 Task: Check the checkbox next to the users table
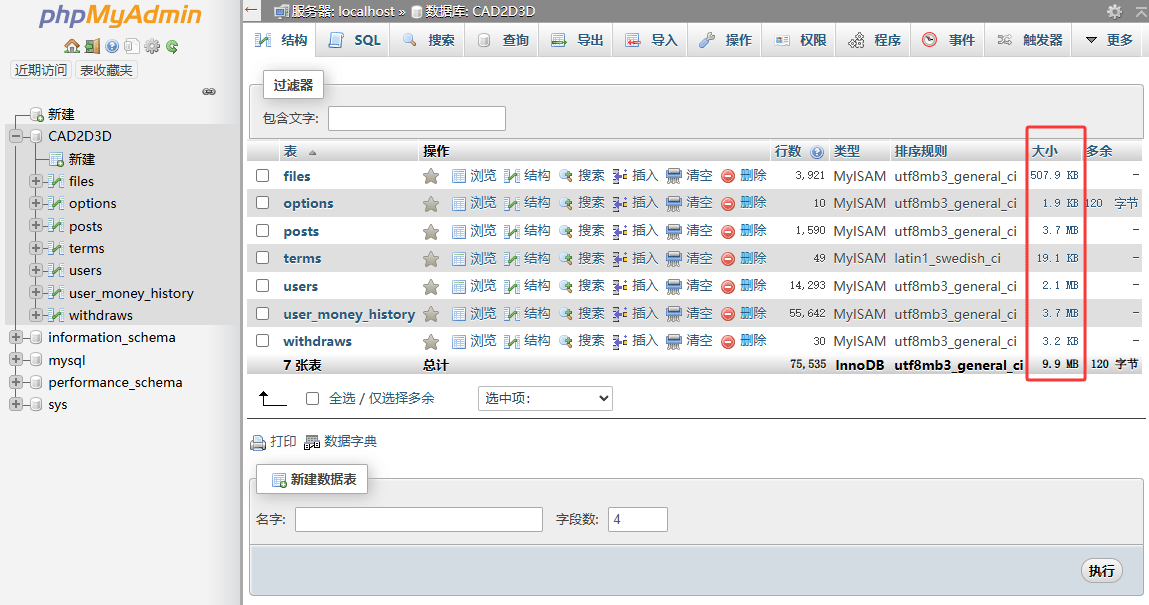[x=262, y=286]
